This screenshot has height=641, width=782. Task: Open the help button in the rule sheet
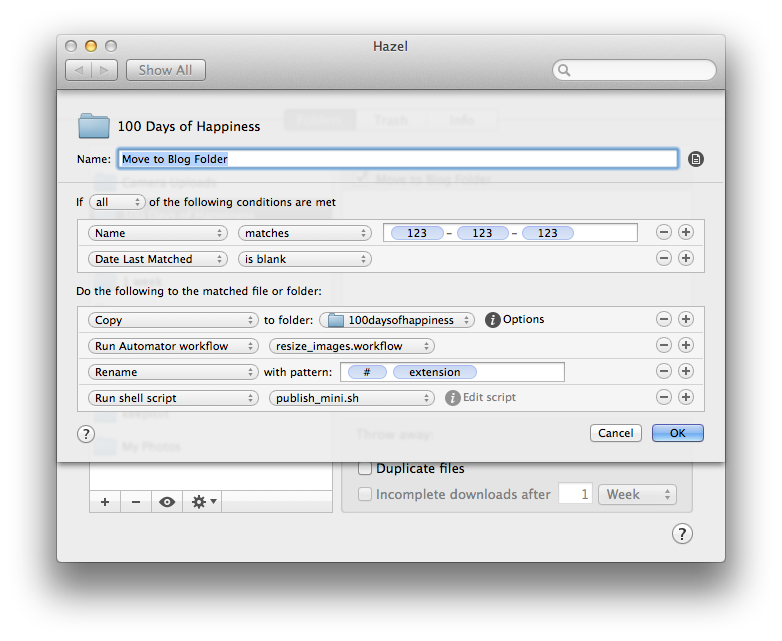(x=86, y=434)
